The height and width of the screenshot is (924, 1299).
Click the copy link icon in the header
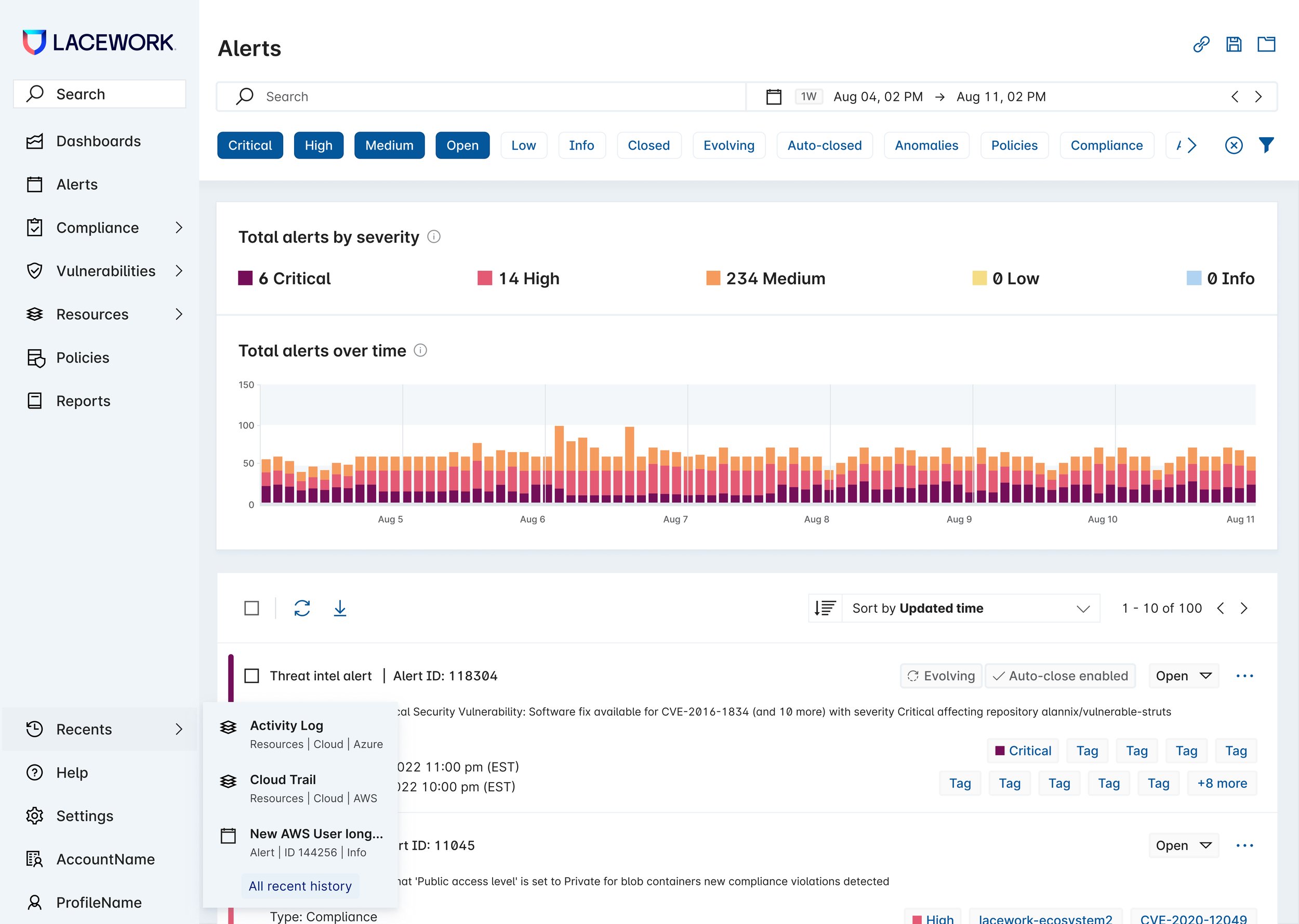pos(1201,44)
